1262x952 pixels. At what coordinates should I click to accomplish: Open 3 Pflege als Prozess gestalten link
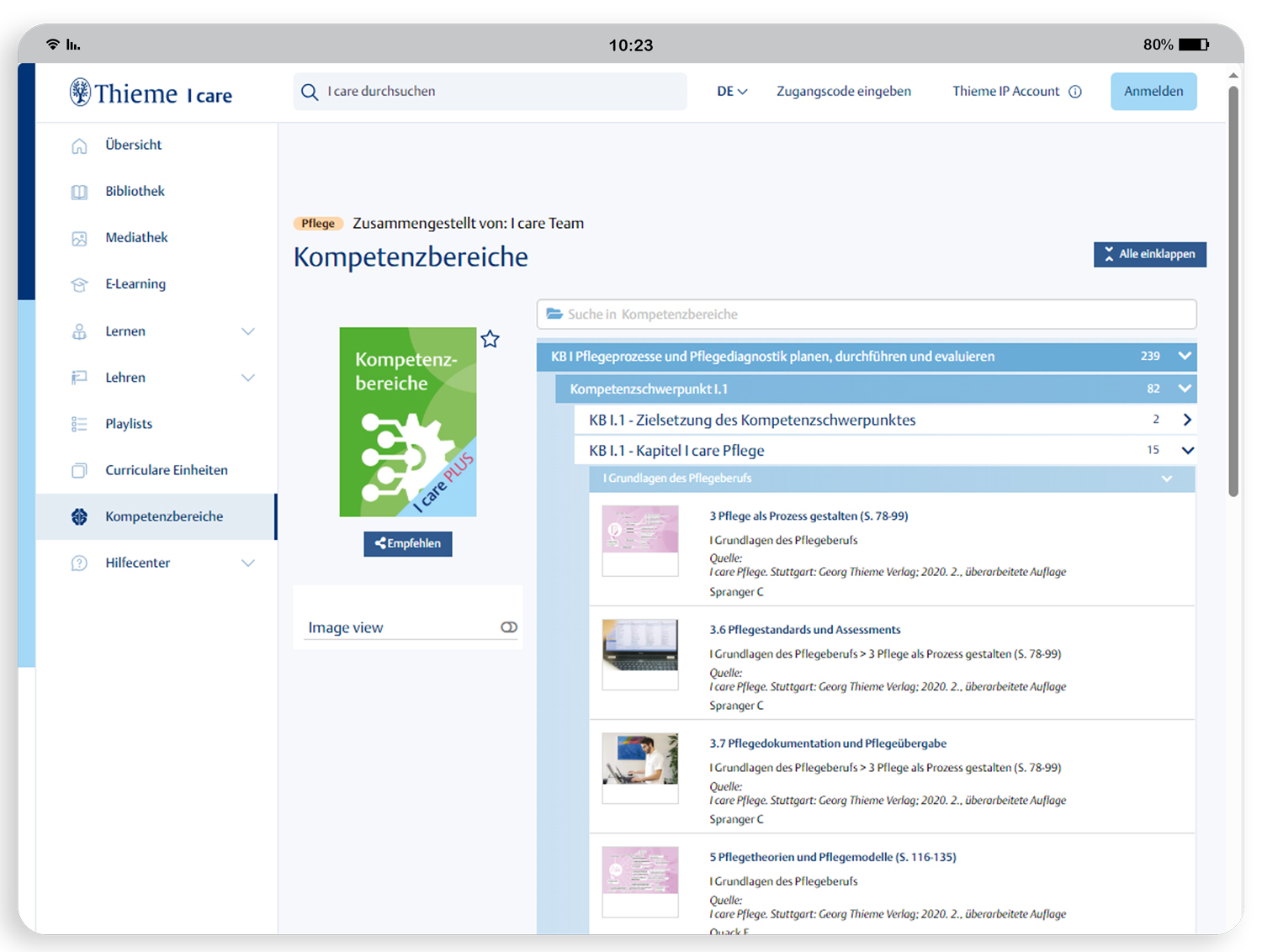pos(809,516)
